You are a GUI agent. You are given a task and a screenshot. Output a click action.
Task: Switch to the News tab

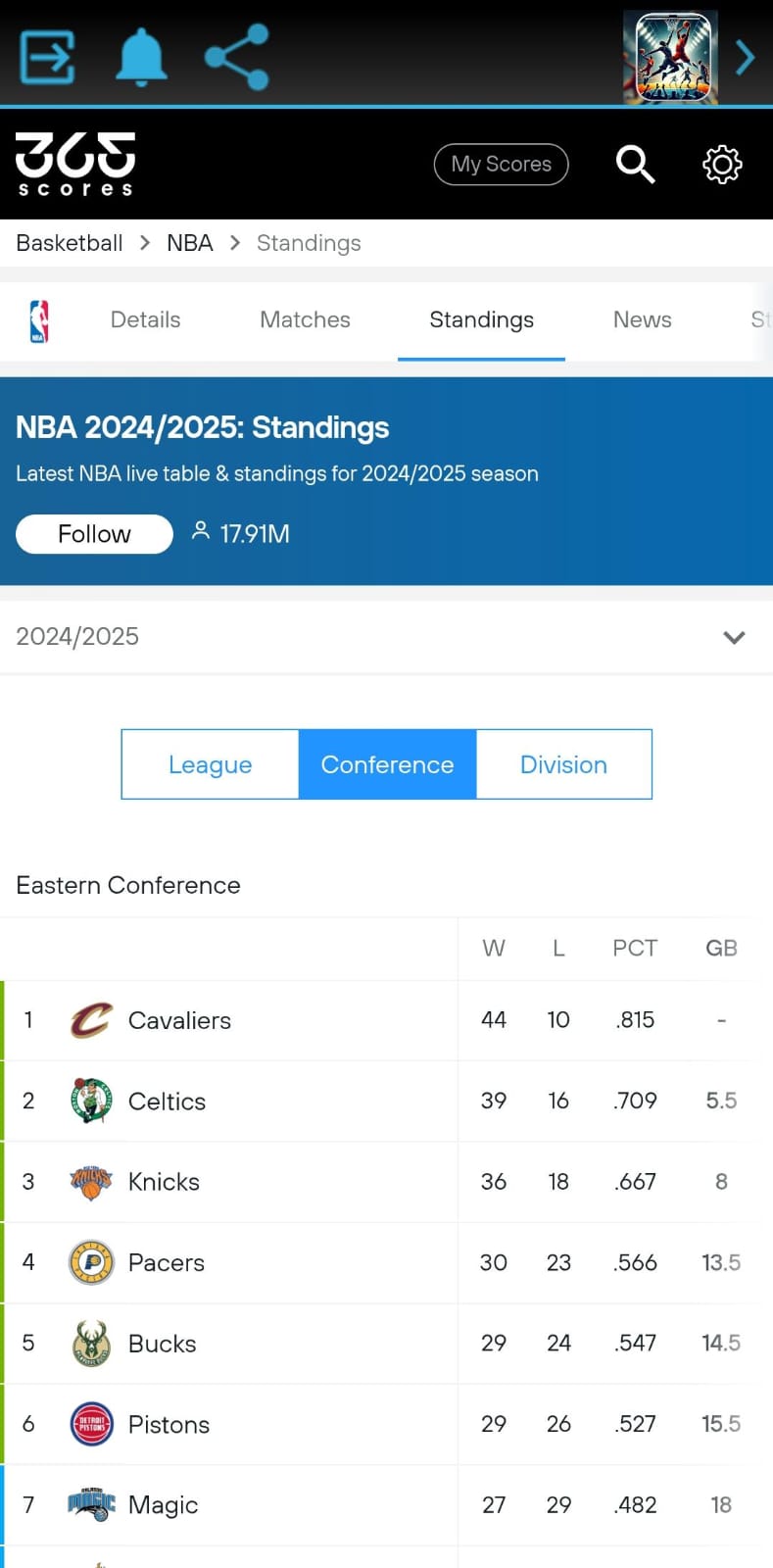point(643,320)
